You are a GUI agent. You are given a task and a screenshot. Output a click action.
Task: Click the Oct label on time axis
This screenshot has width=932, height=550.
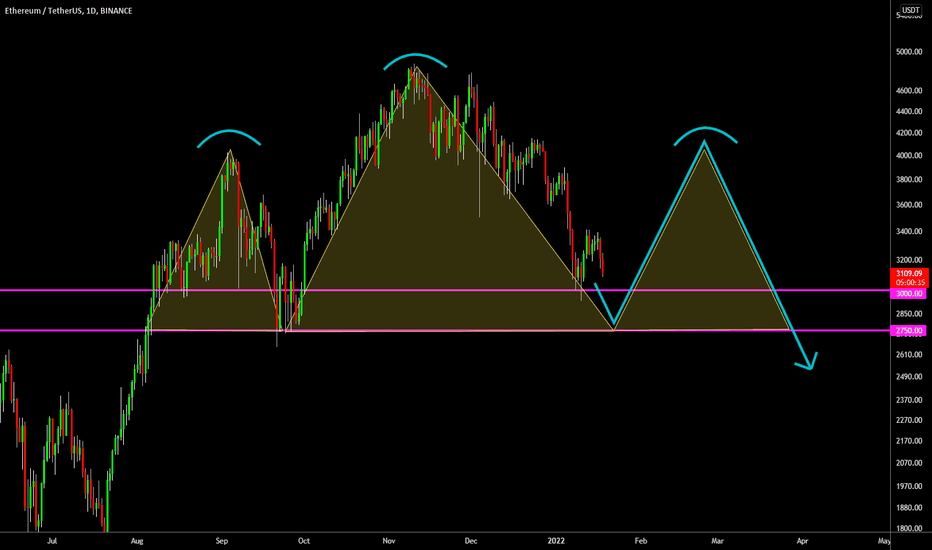304,540
